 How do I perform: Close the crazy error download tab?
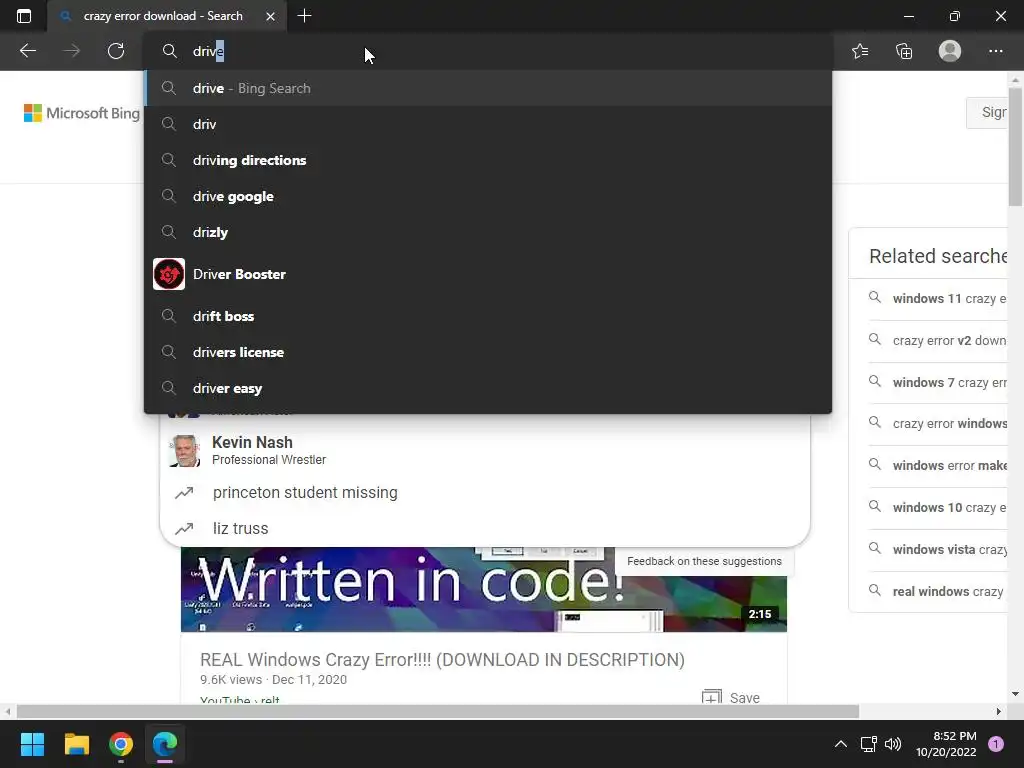coord(270,16)
